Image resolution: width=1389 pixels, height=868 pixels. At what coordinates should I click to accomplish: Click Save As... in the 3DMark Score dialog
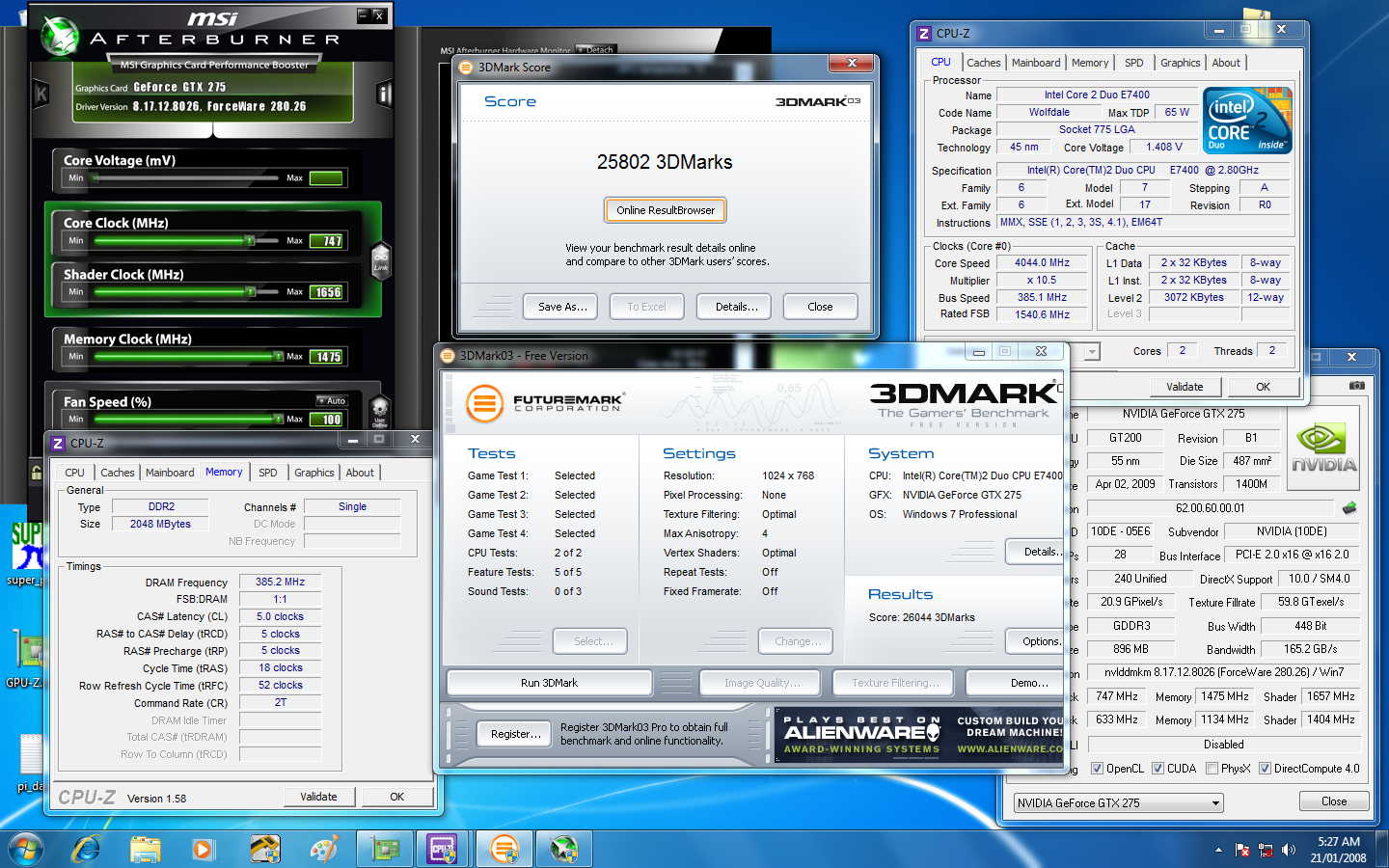(561, 307)
